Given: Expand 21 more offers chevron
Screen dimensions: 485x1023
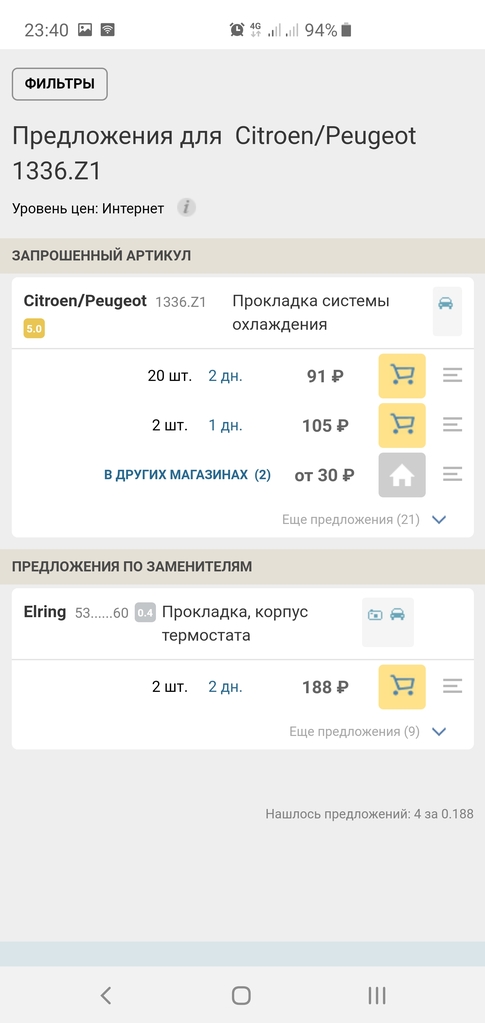Looking at the screenshot, I should pyautogui.click(x=439, y=520).
